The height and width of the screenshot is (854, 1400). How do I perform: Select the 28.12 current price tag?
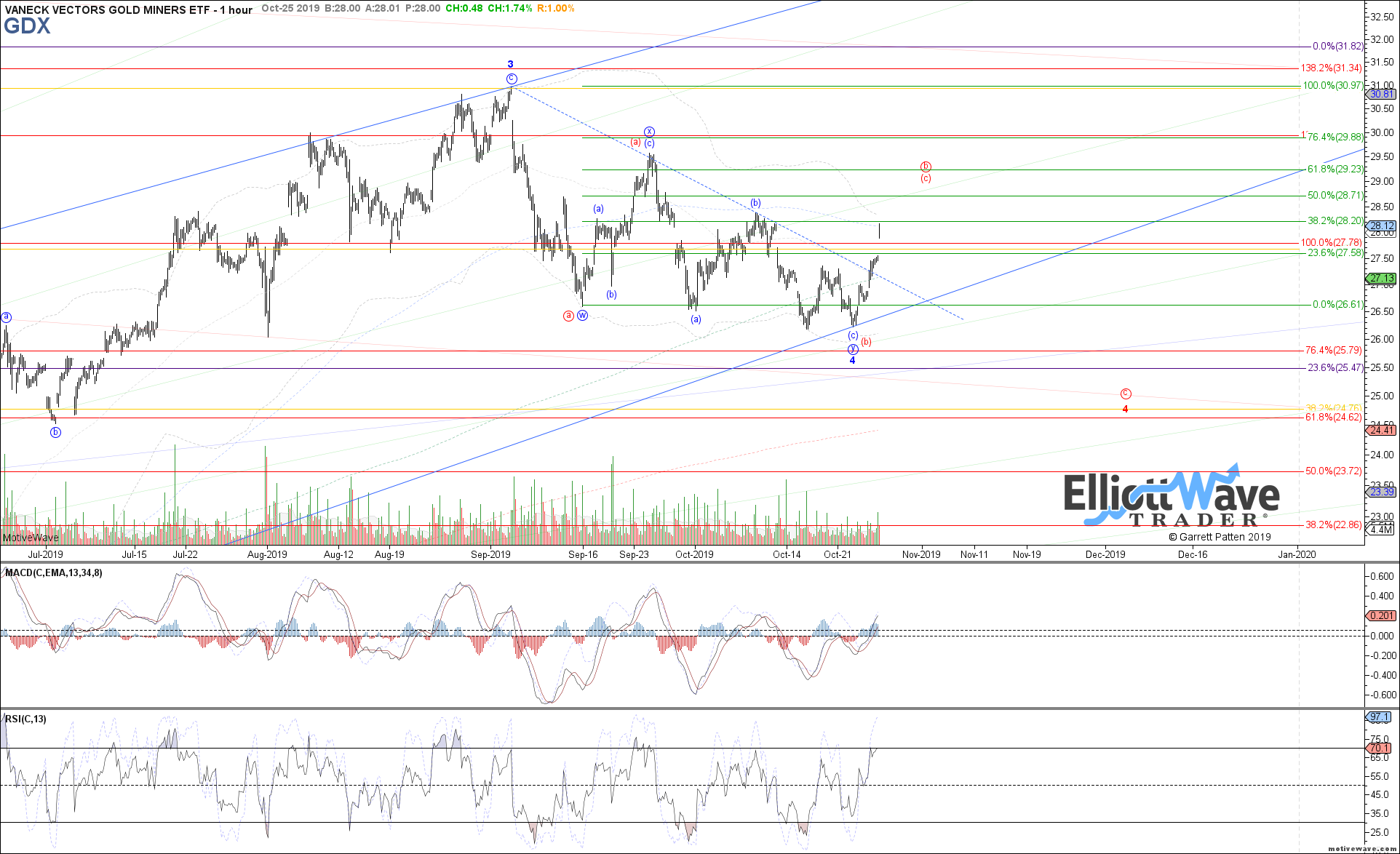(1382, 226)
